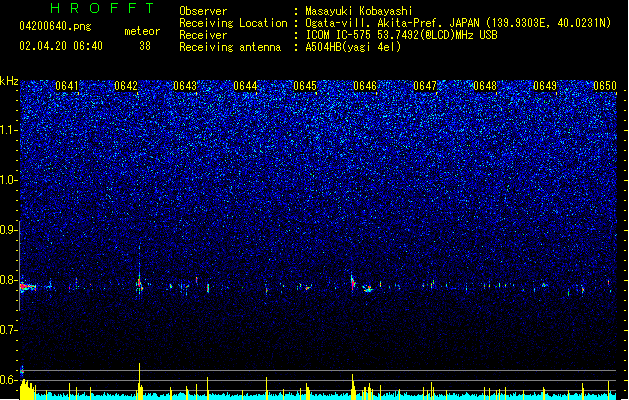Image resolution: width=629 pixels, height=400 pixels.
Task: Select observer name Masayuki Kobayashi
Action: (359, 11)
